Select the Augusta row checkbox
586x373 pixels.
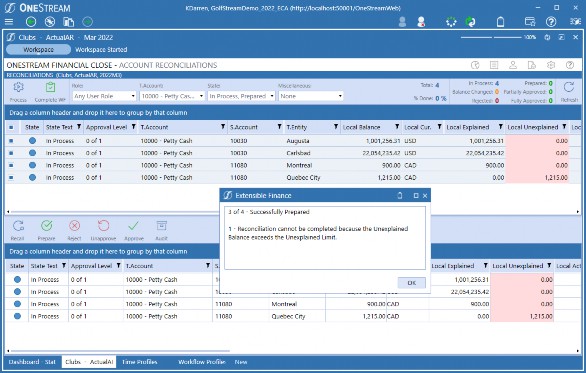[x=11, y=141]
